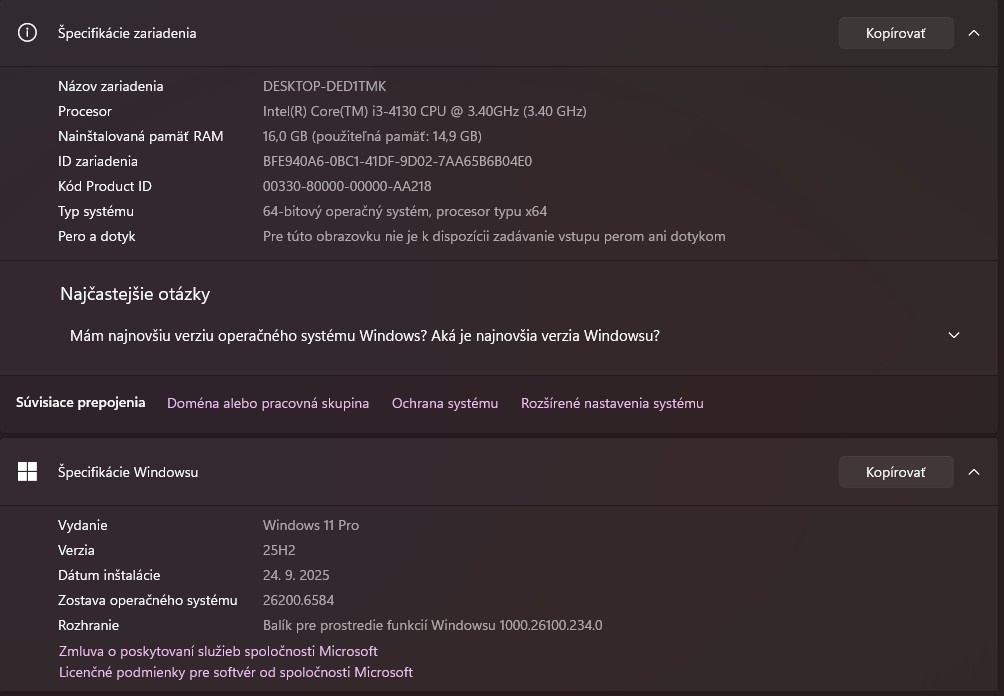Click the OS build number 26200.6584
The width and height of the screenshot is (1004, 696).
pos(298,600)
